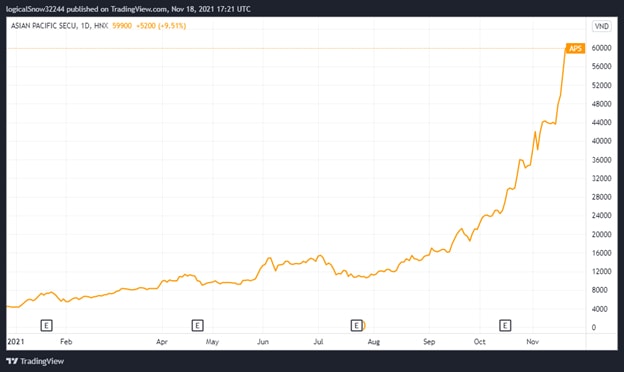Click the earnings E marker before May

pos(197,326)
